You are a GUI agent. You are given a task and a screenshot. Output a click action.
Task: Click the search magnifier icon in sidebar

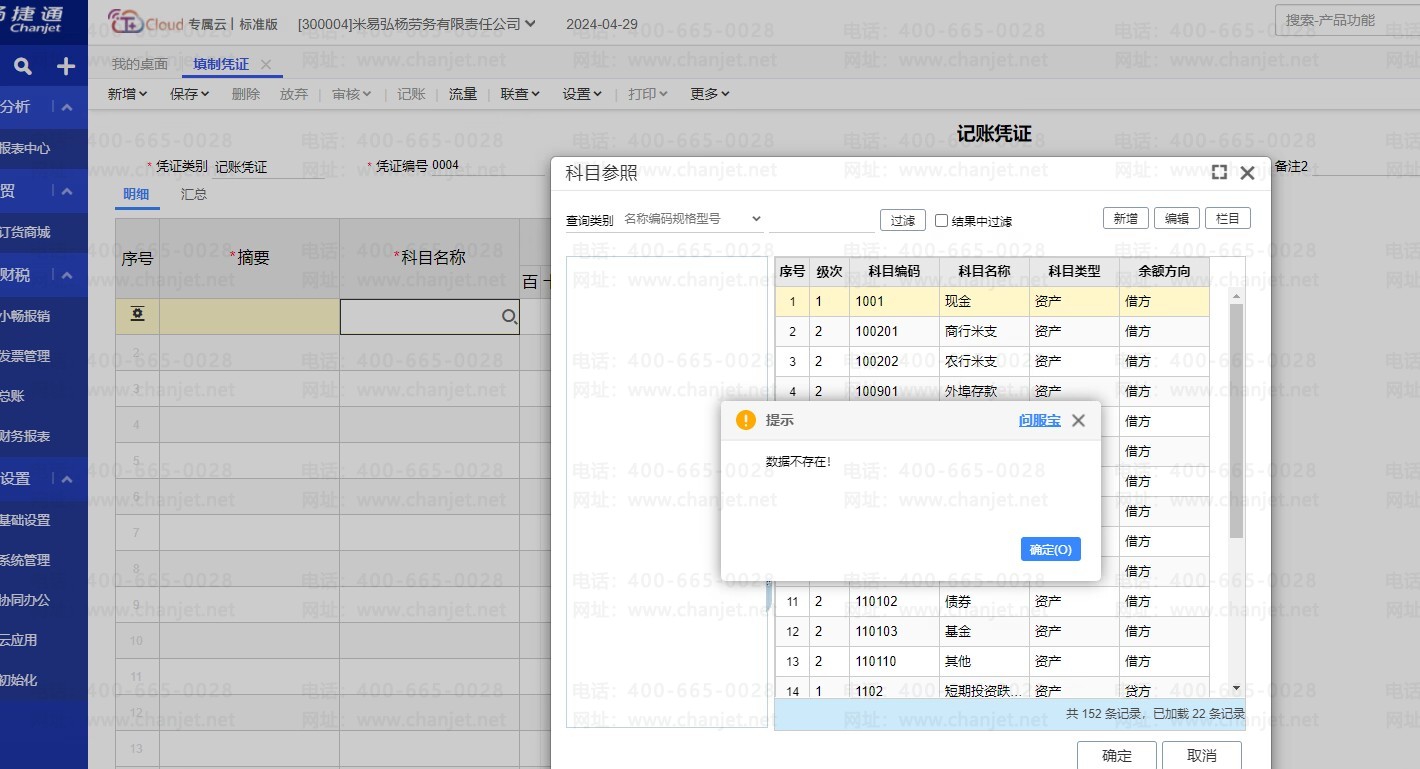tap(23, 67)
